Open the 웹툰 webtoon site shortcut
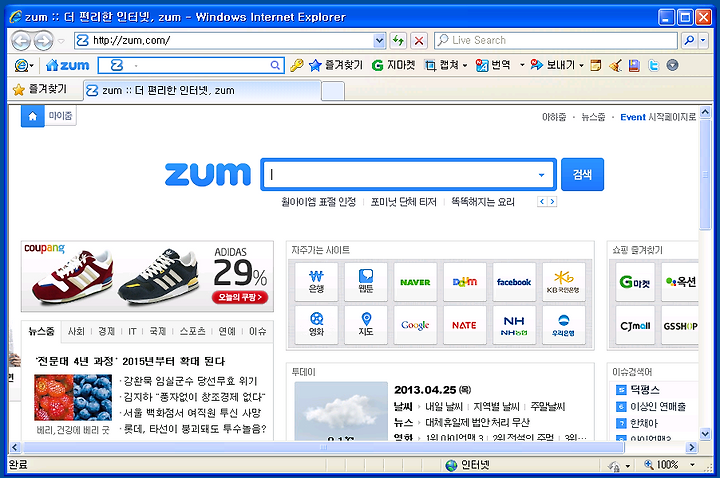Screen dimensions: 720x478 tap(366, 282)
